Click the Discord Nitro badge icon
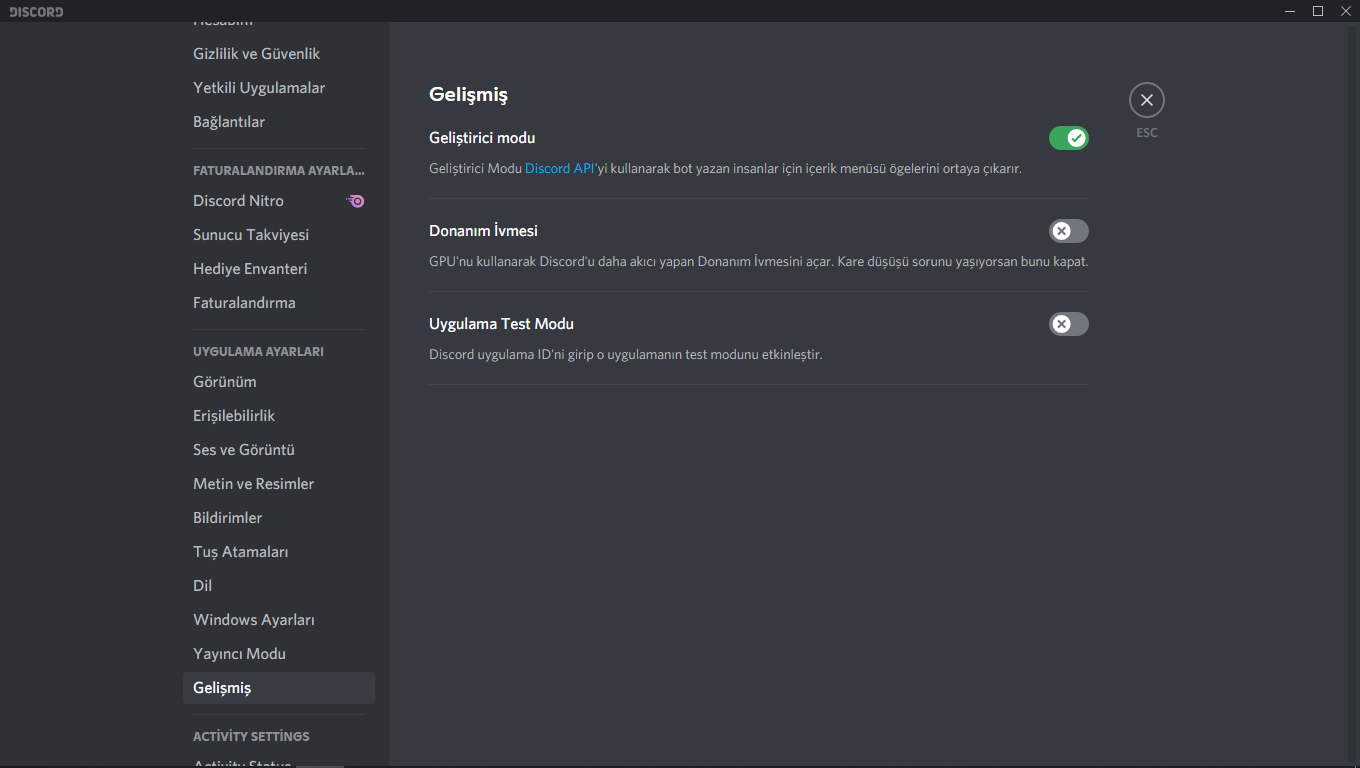This screenshot has width=1360, height=768. click(x=355, y=201)
